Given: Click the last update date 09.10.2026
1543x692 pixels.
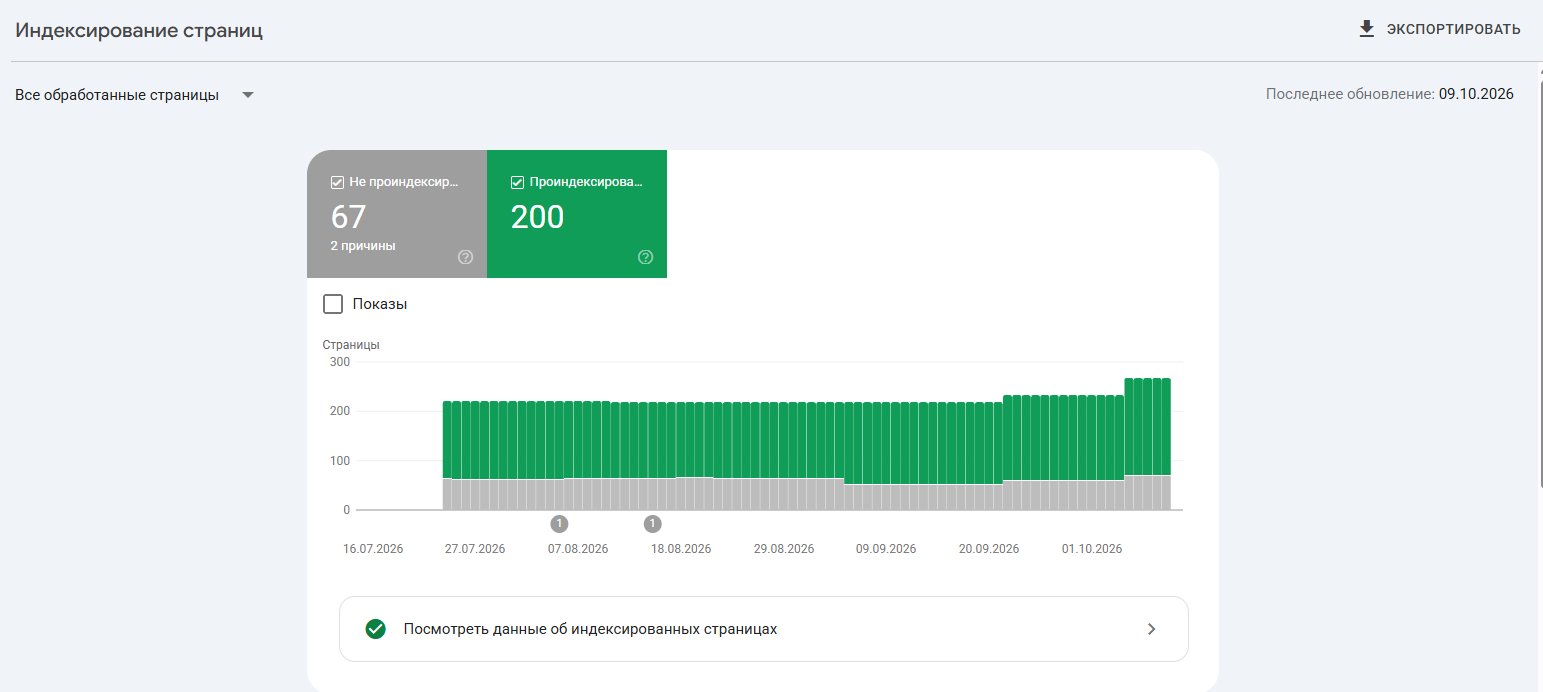Looking at the screenshot, I should point(1476,95).
